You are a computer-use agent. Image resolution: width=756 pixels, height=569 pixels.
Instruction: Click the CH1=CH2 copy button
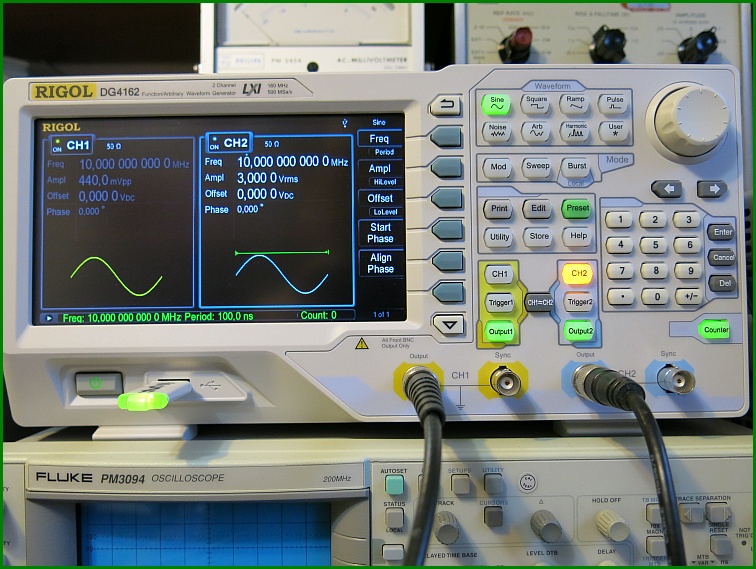pos(539,303)
